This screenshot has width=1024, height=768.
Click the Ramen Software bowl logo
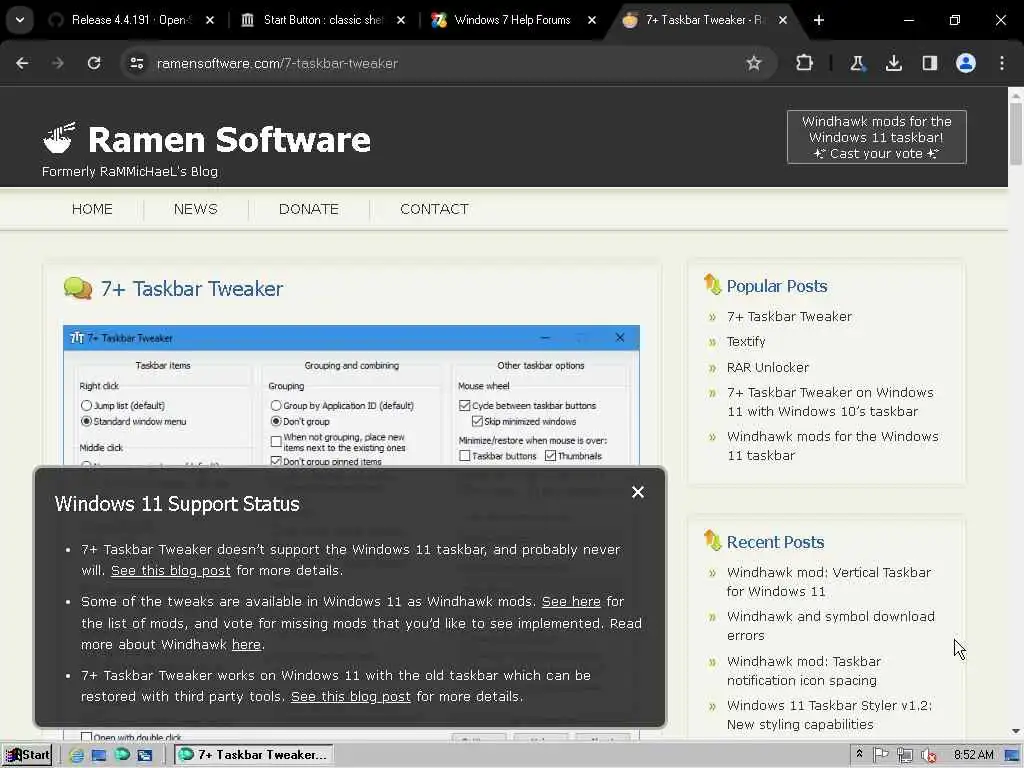click(59, 138)
